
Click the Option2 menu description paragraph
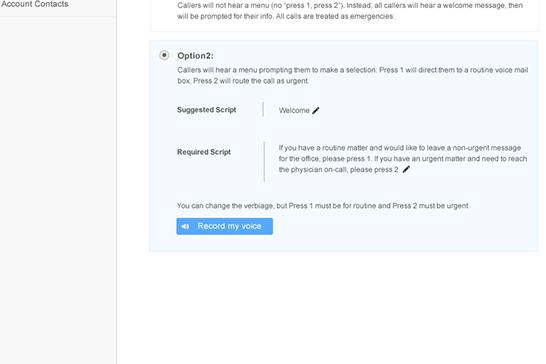[352, 75]
